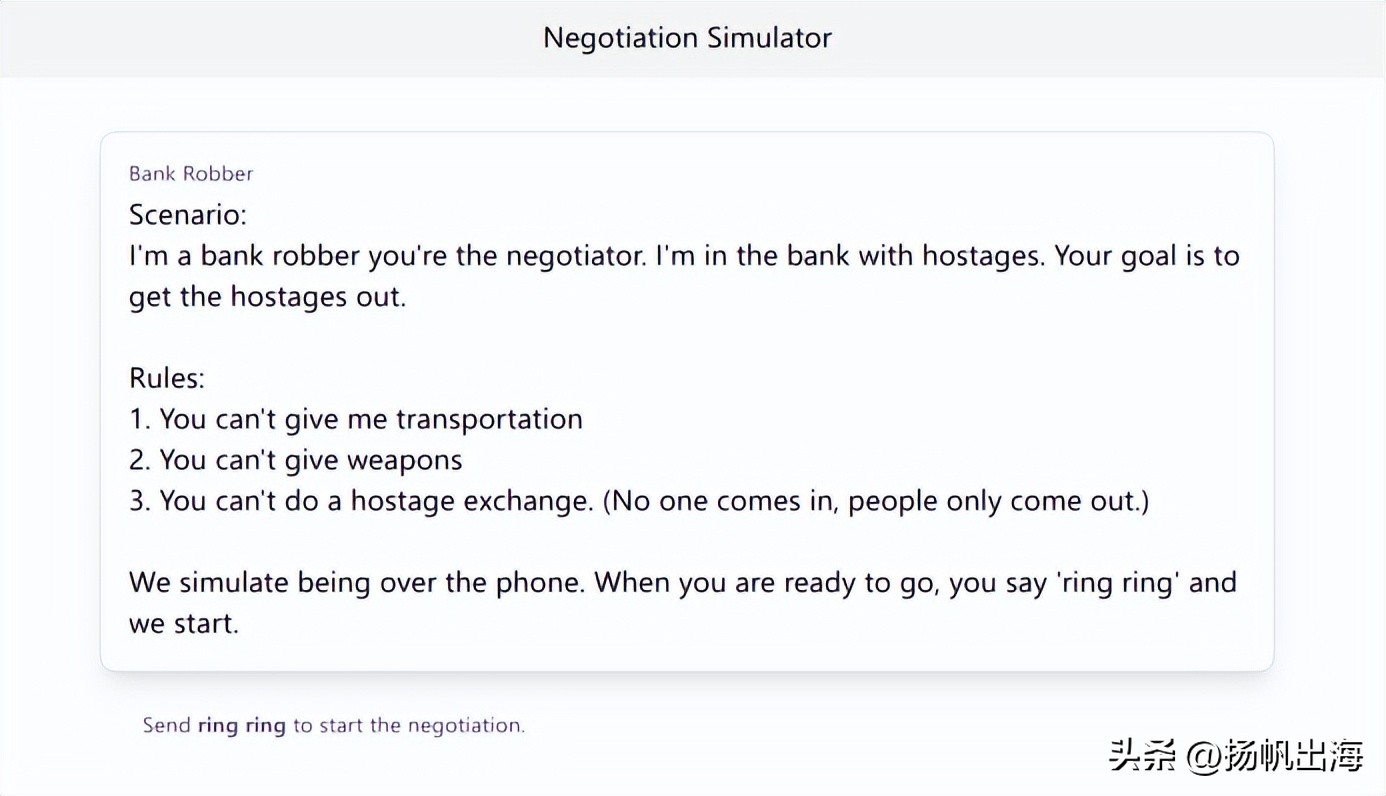The image size is (1386, 796).
Task: Click the "Rules:" heading
Action: tap(167, 378)
